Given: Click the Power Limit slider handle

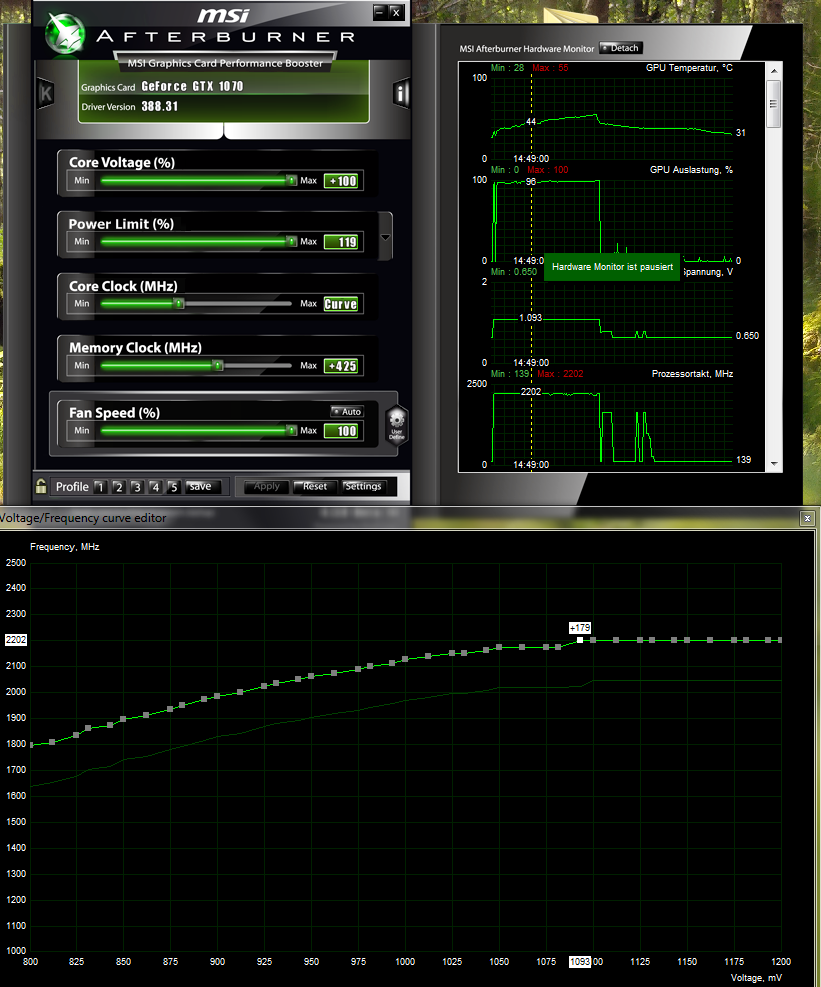Looking at the screenshot, I should 292,242.
